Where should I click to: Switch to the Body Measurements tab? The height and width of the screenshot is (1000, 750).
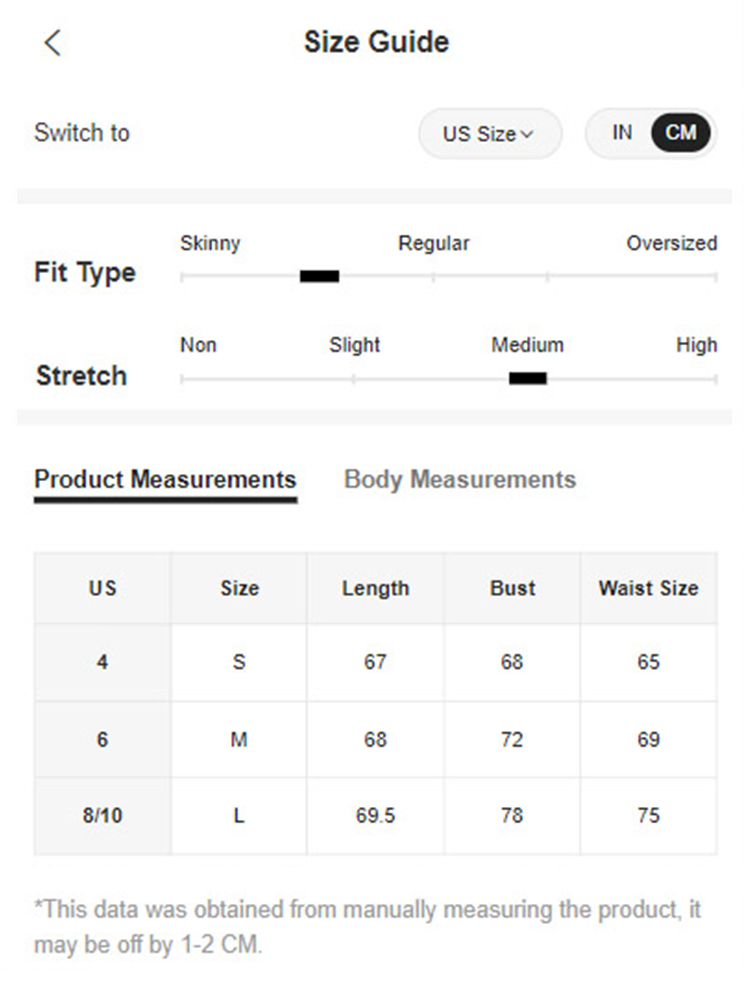click(x=459, y=479)
